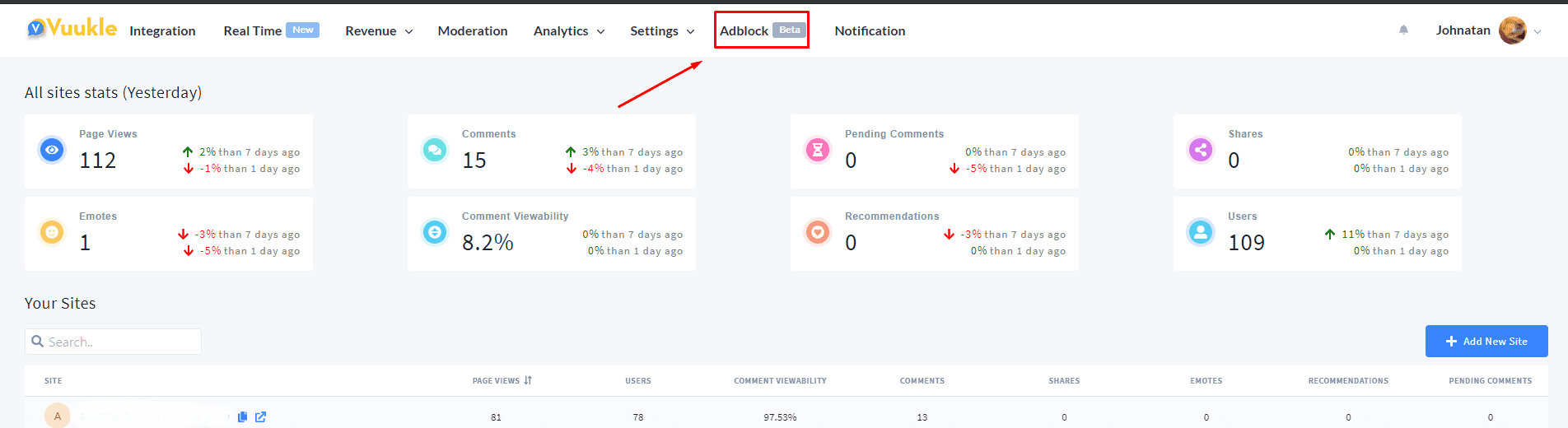This screenshot has height=428, width=1568.
Task: Expand the Settings dropdown menu
Action: 662,30
